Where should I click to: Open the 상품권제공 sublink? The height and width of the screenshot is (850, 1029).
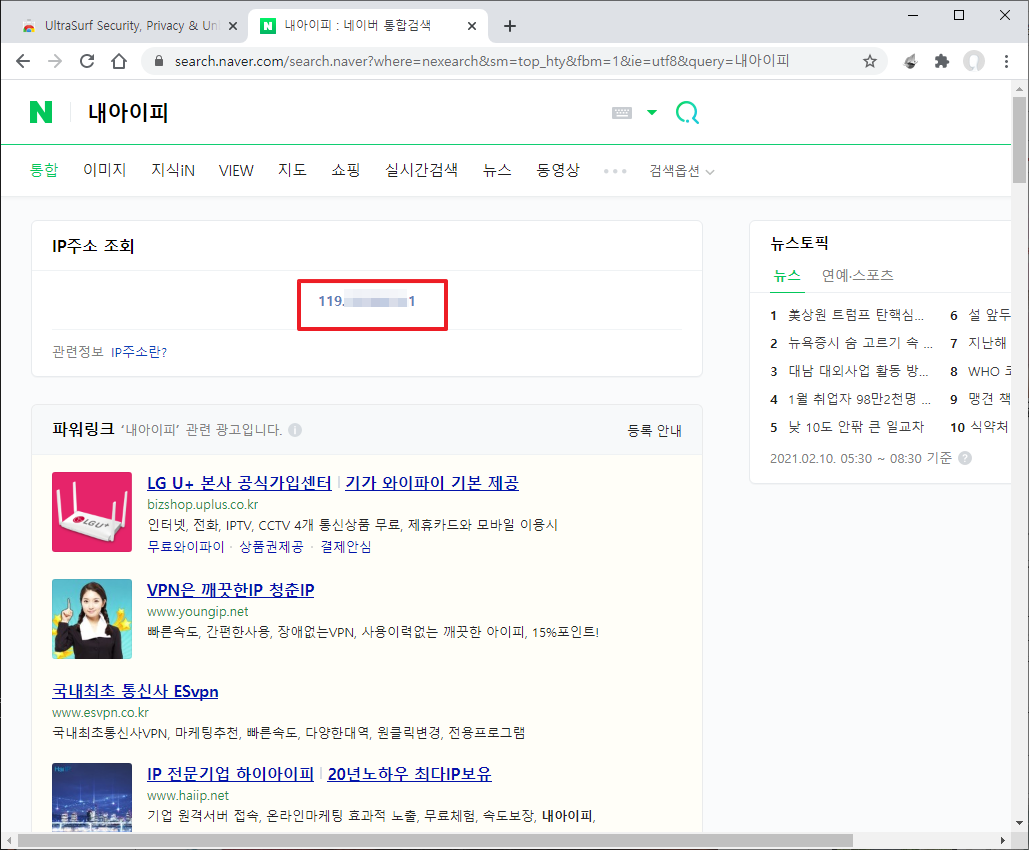(271, 547)
